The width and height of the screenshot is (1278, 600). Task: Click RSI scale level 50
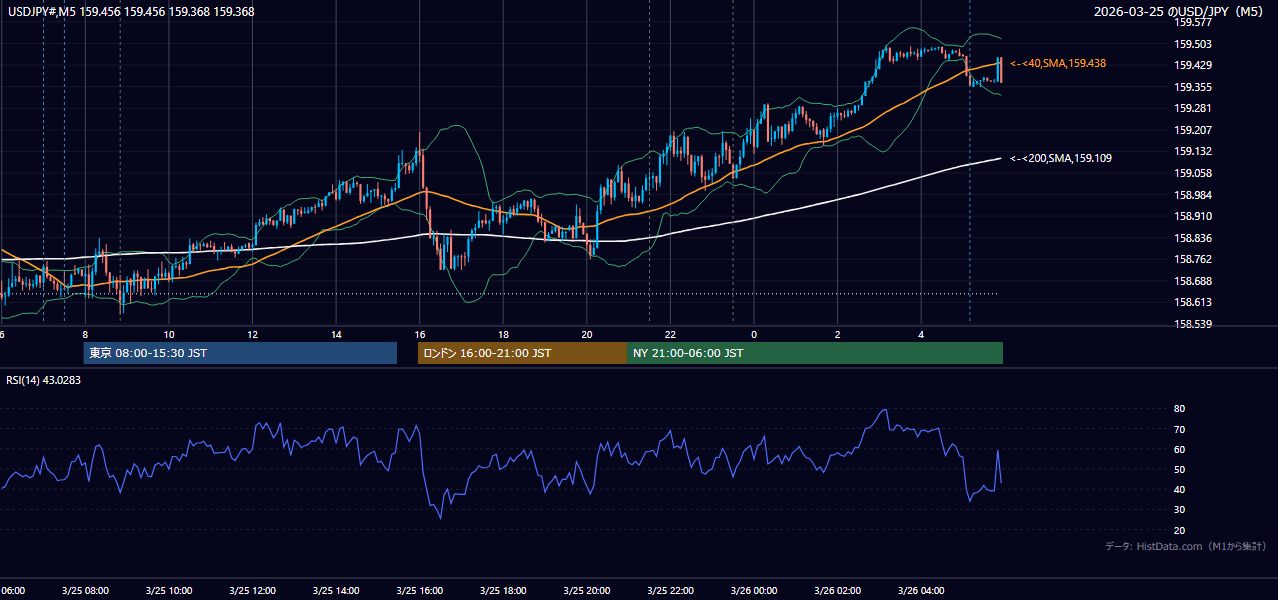click(x=1180, y=469)
